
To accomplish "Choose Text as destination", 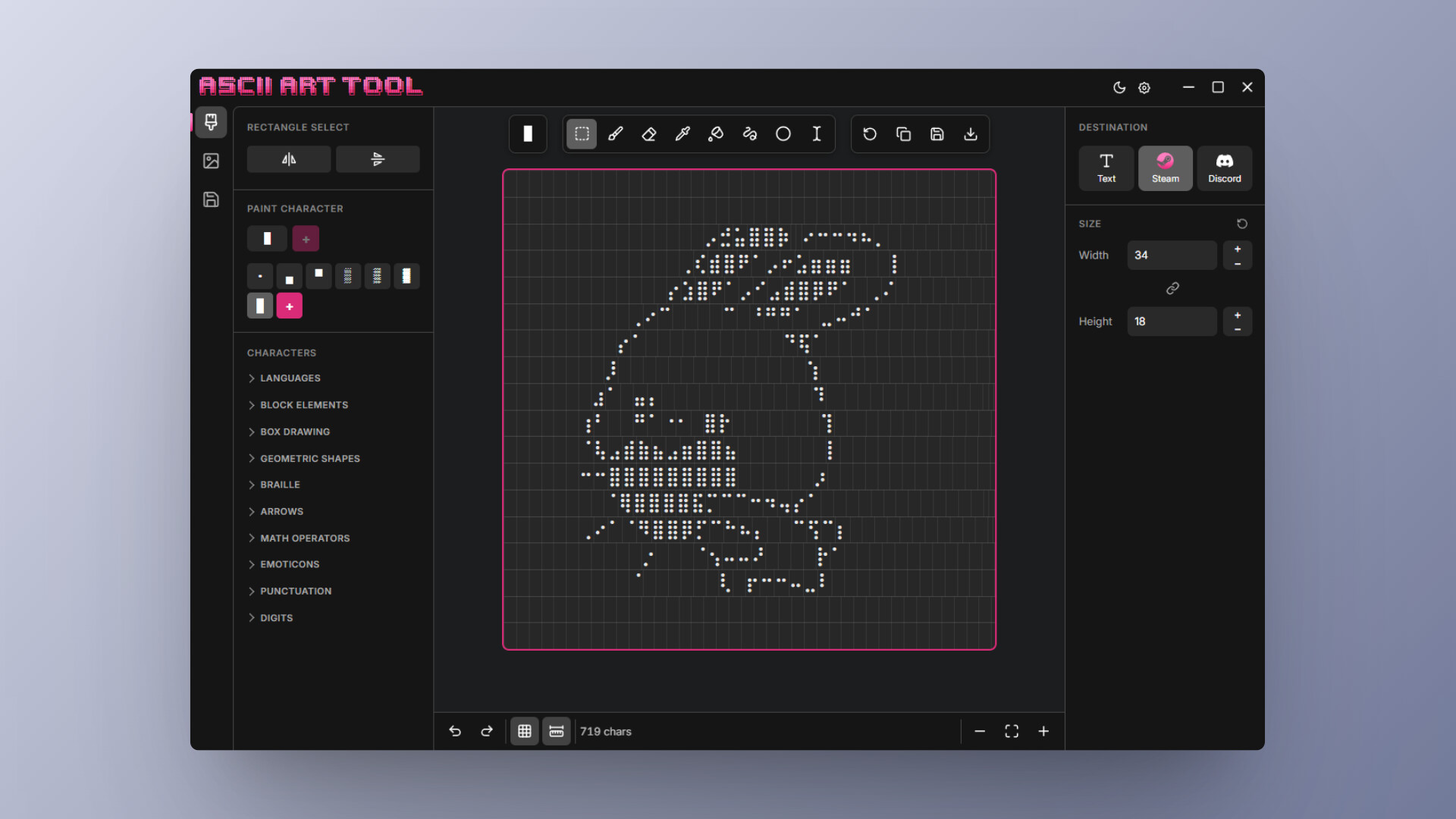I will (x=1106, y=168).
